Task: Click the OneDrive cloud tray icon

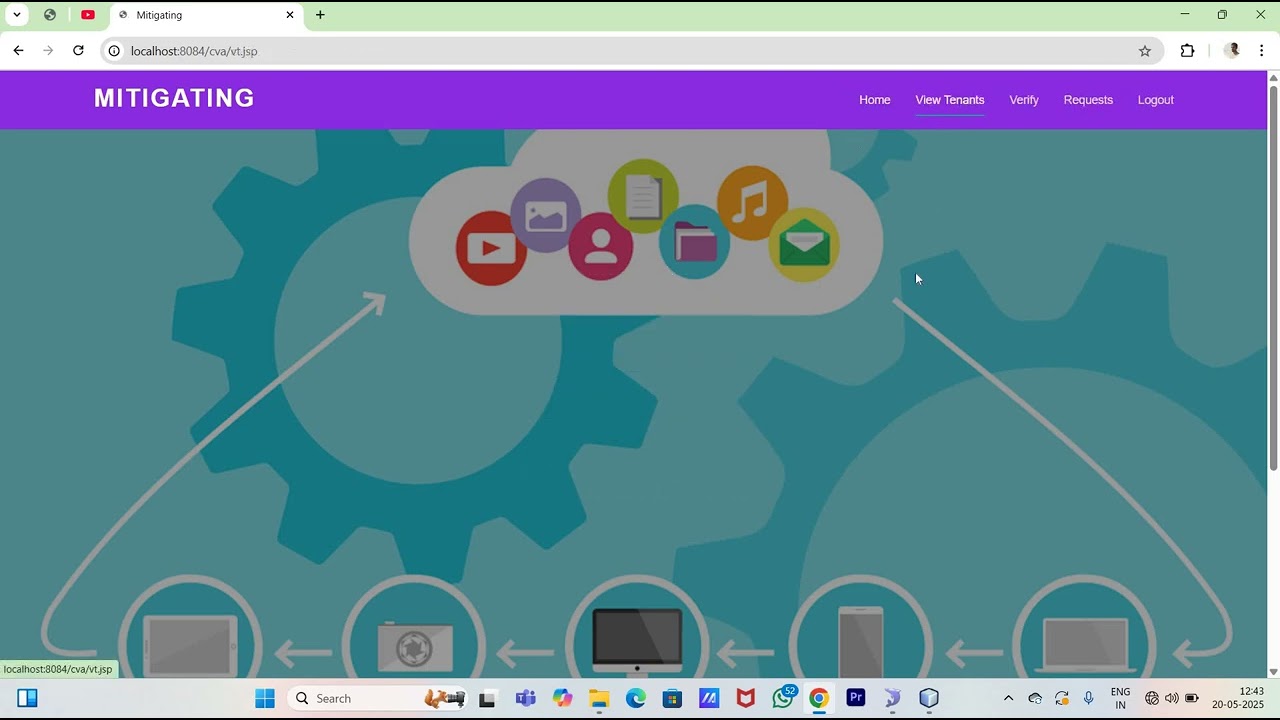Action: [1035, 698]
